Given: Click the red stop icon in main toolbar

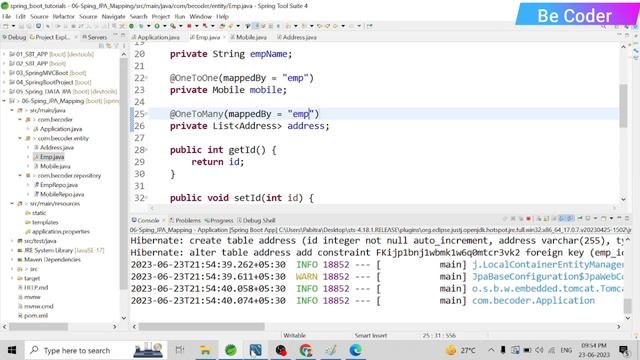Looking at the screenshot, I should tap(189, 26).
